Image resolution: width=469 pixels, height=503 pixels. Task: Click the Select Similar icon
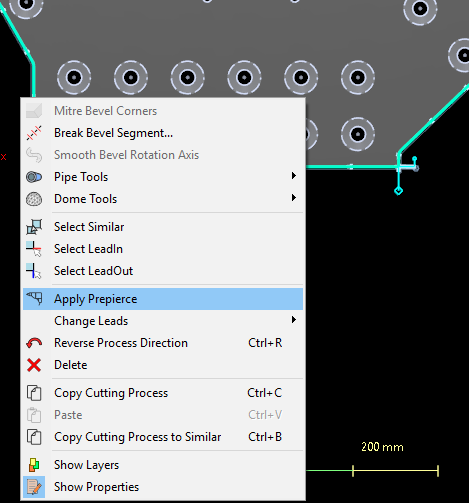(34, 227)
